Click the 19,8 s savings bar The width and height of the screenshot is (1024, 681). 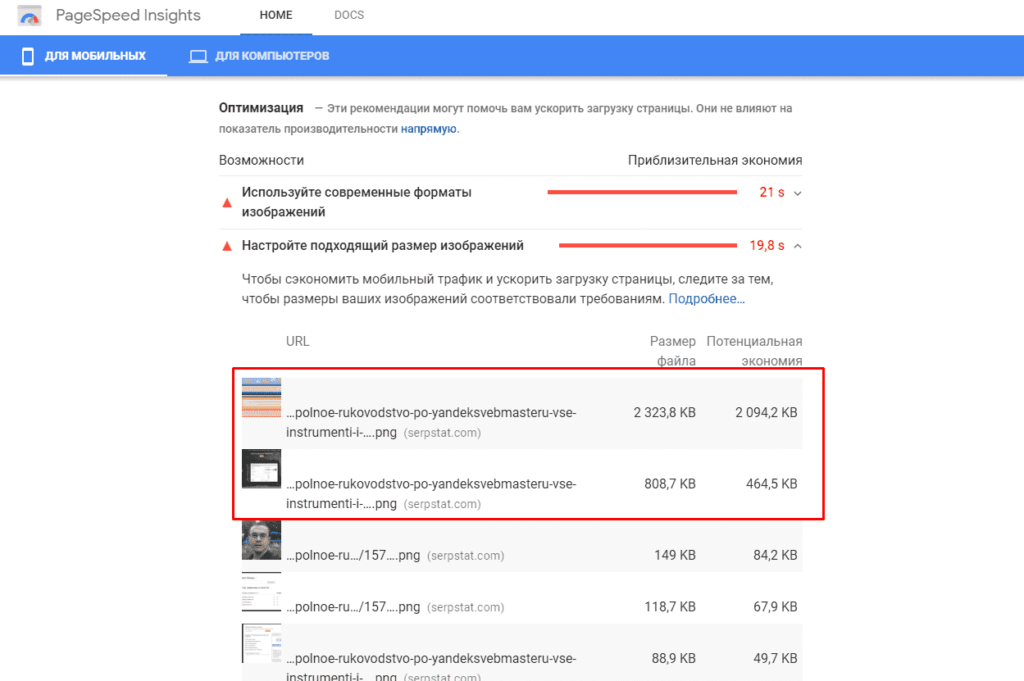pyautogui.click(x=648, y=245)
